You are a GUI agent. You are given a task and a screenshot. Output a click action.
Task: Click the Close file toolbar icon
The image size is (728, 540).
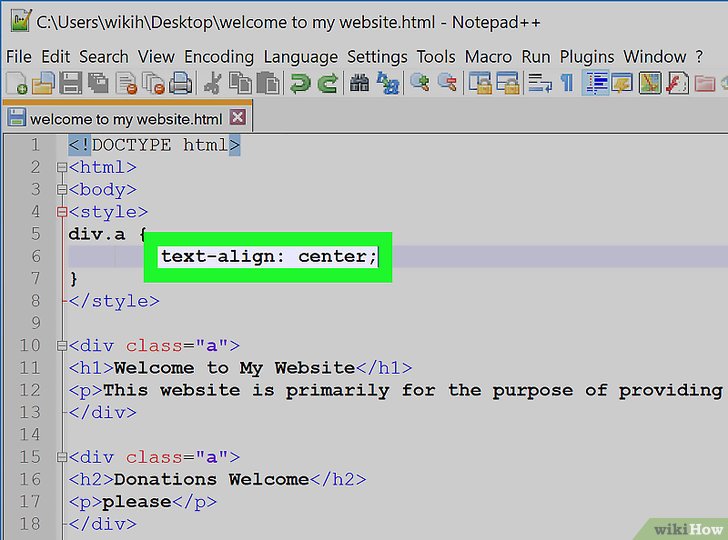click(126, 84)
